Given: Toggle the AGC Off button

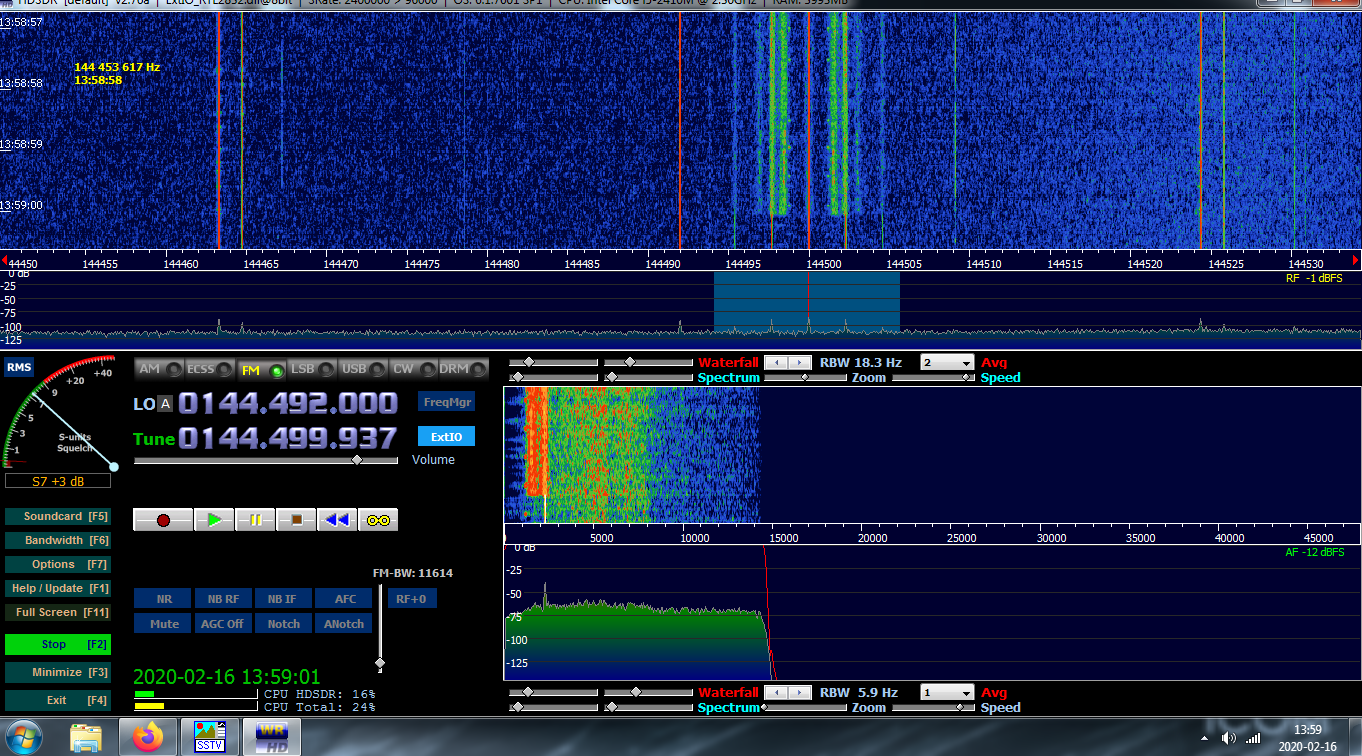Looking at the screenshot, I should 223,623.
